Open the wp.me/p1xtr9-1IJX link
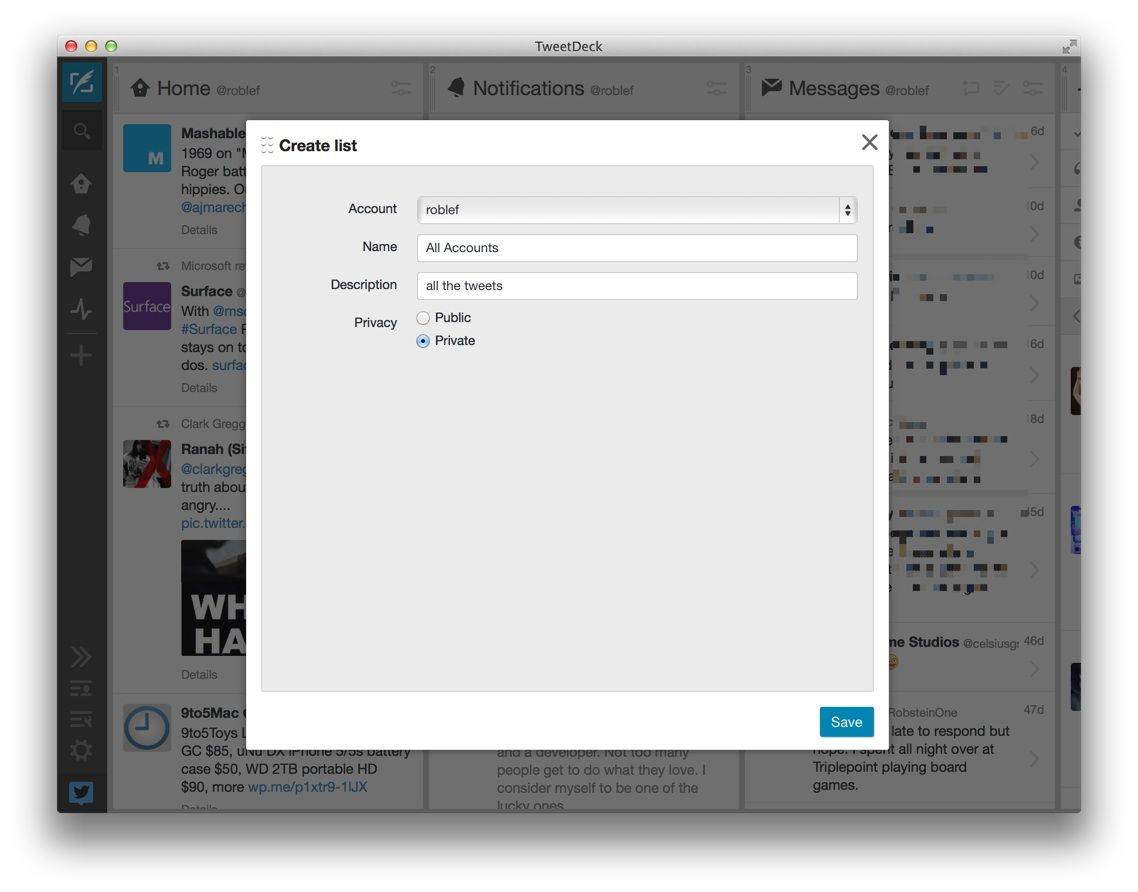The image size is (1138, 892). (308, 787)
